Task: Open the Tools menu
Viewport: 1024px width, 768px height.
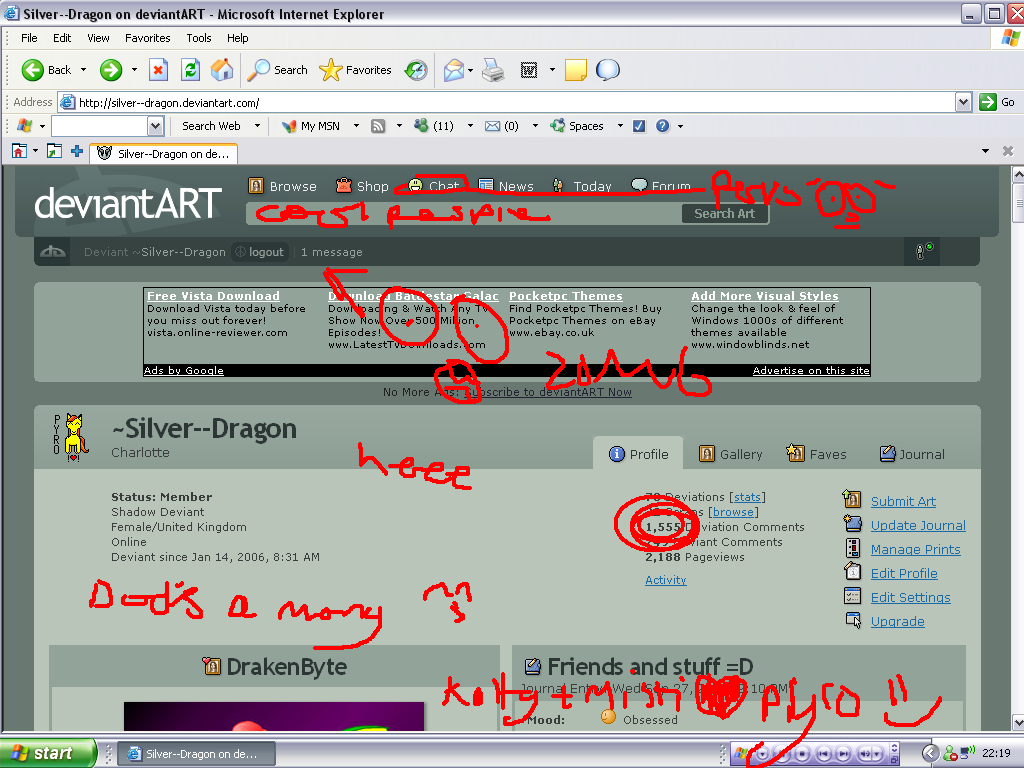Action: tap(199, 38)
